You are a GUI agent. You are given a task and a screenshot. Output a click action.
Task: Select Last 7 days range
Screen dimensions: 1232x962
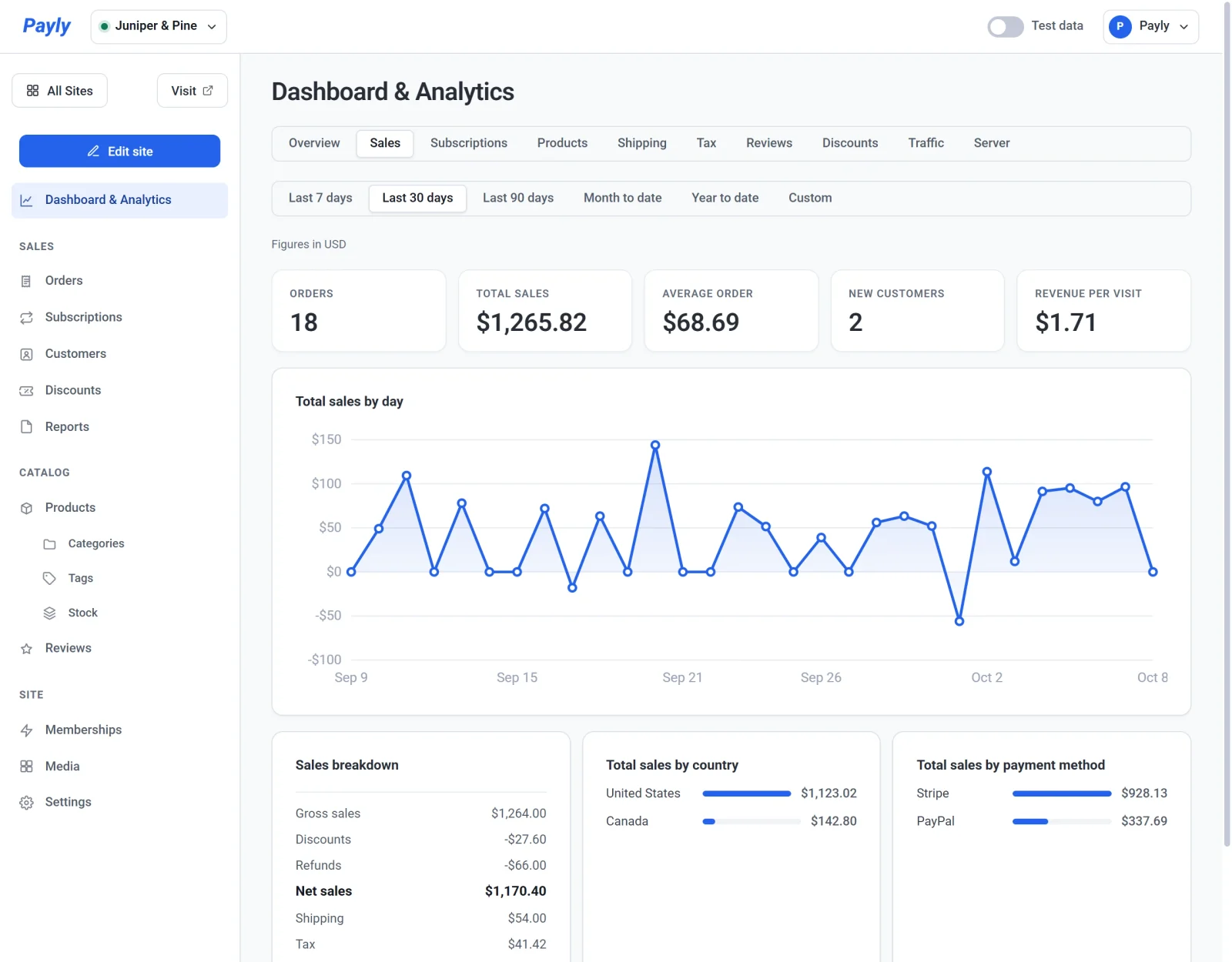point(320,198)
